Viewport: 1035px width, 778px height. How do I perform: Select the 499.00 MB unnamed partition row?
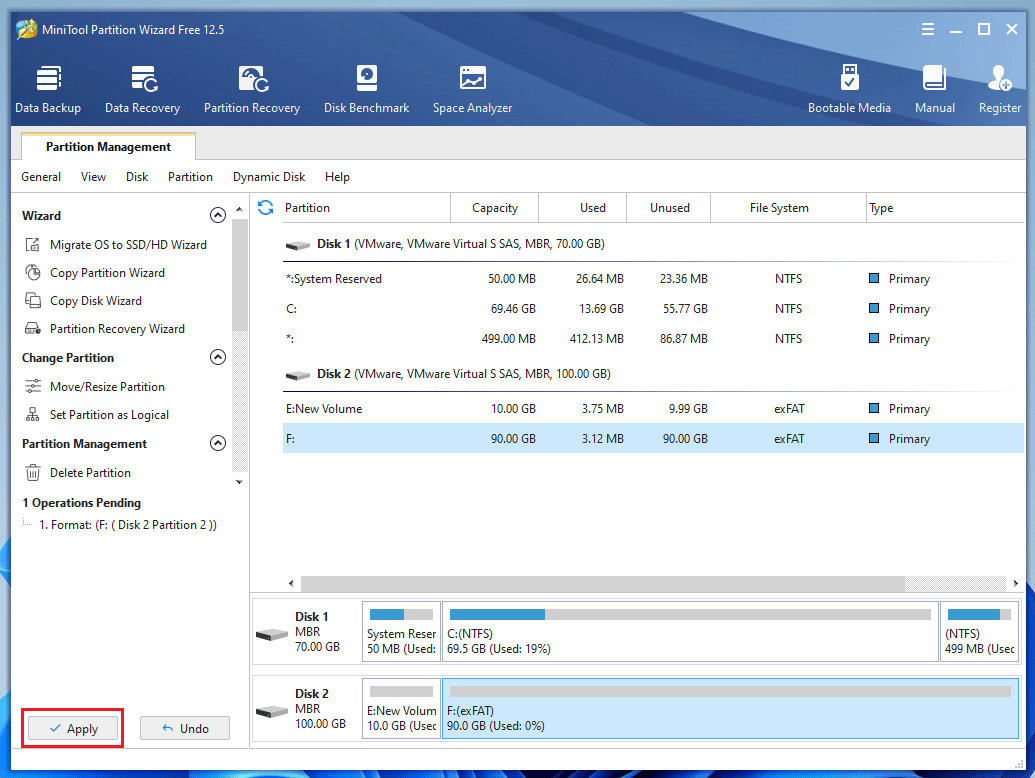[653, 339]
